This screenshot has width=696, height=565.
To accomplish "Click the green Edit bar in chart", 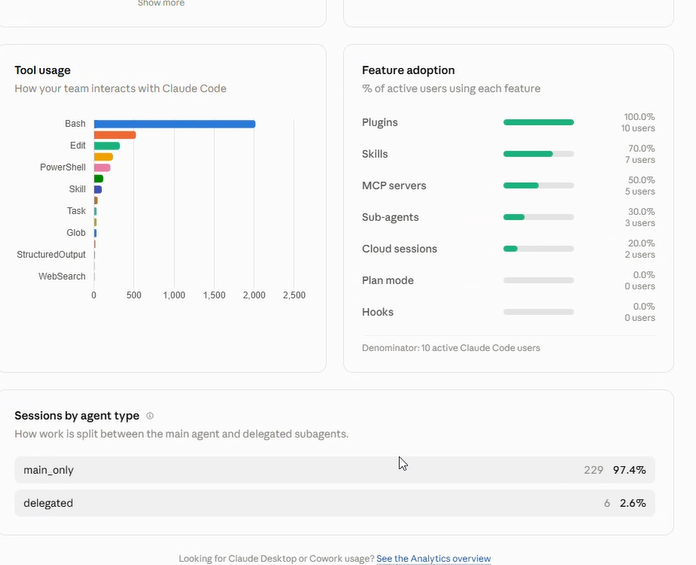I will (x=107, y=146).
